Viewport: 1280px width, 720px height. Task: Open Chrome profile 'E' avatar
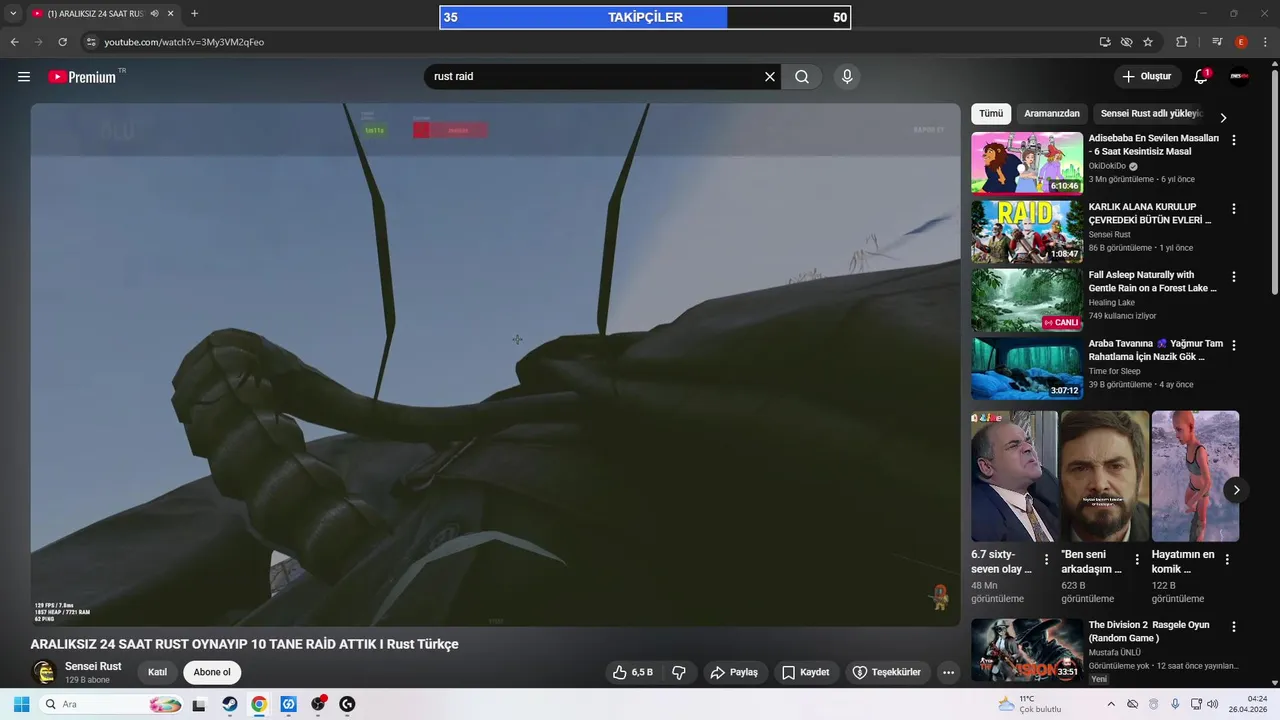click(1241, 42)
